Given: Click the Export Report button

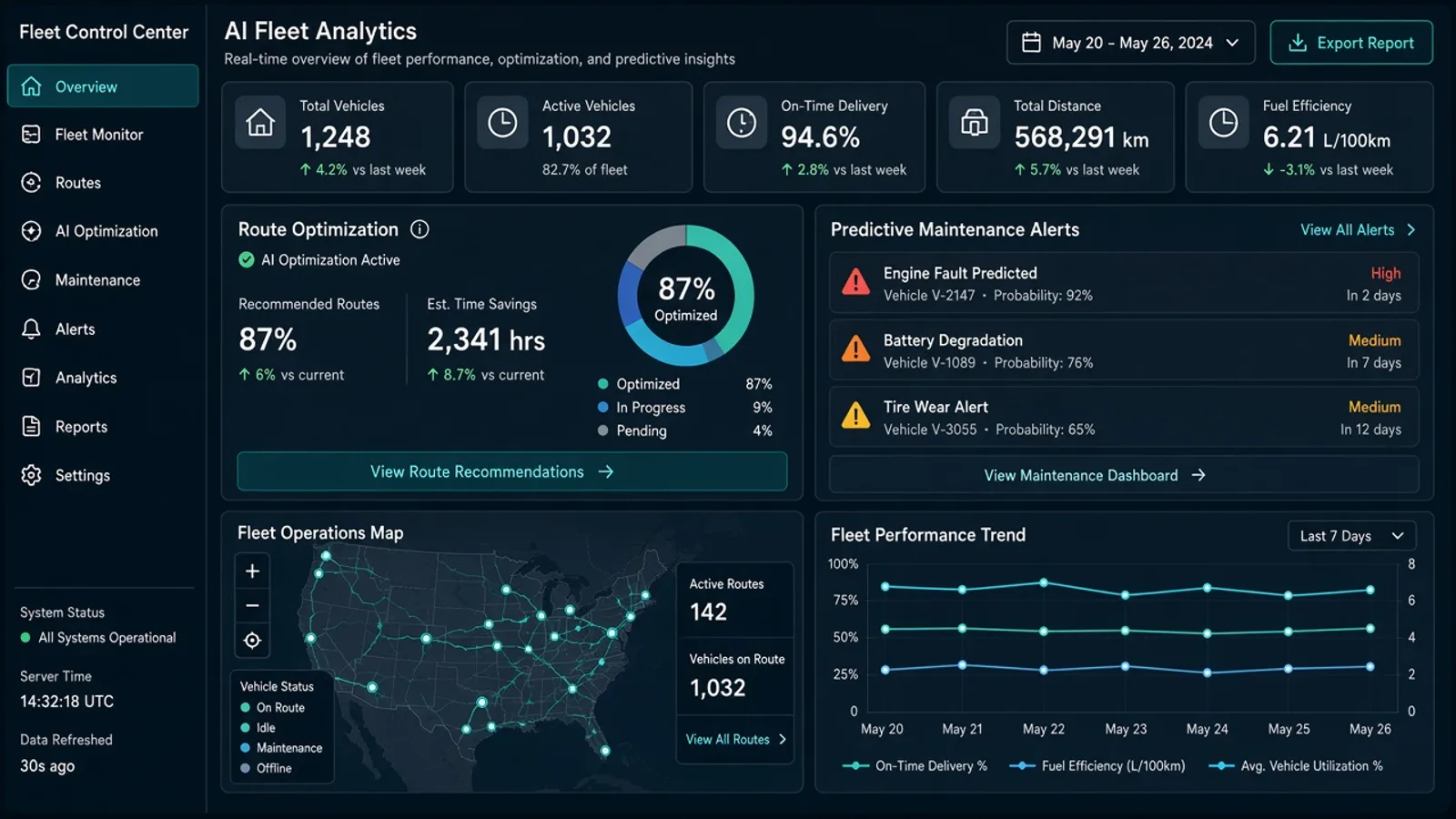Looking at the screenshot, I should [x=1351, y=43].
